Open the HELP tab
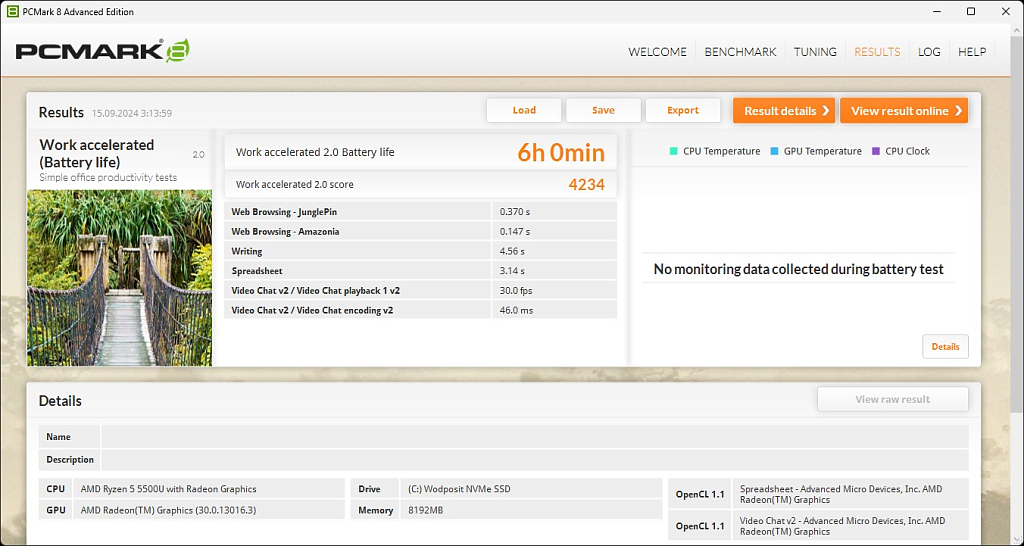 point(972,52)
